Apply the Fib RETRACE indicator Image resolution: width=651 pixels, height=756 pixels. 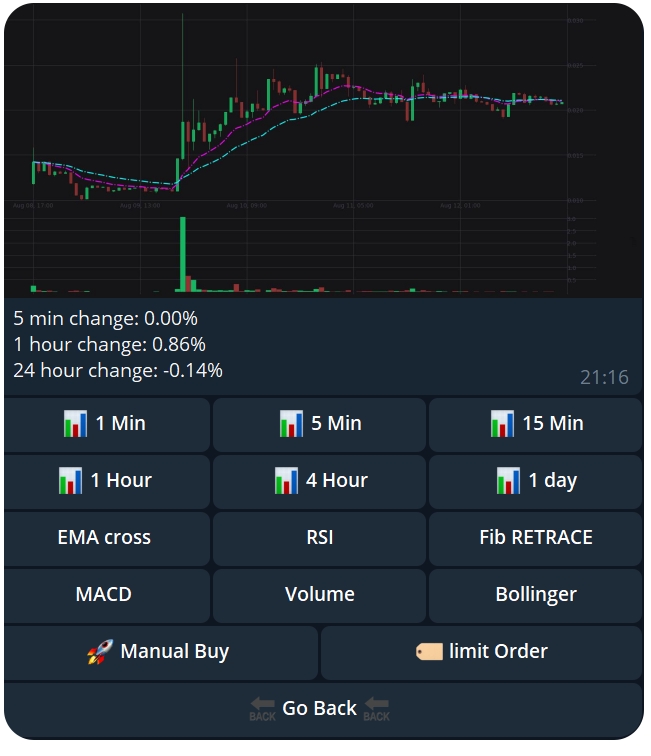click(x=536, y=538)
